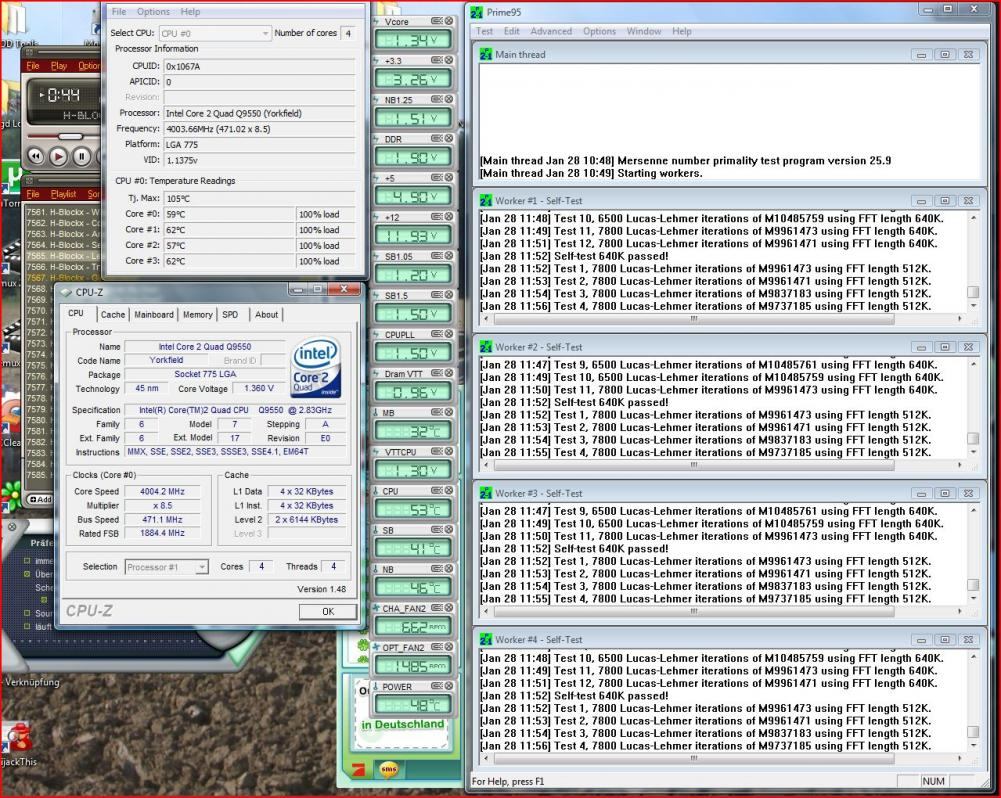This screenshot has width=1001, height=798.
Task: Close the POWER temperature gadget
Action: pyautogui.click(x=449, y=686)
